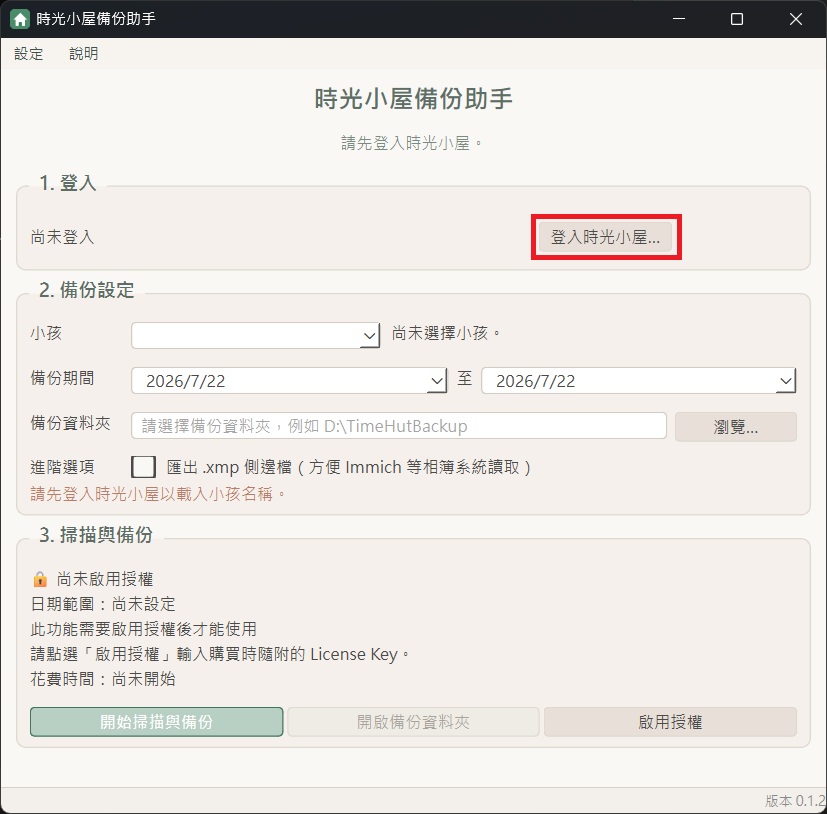The image size is (827, 814).
Task: Close the 時光小屋備份助手 window
Action: click(x=795, y=19)
